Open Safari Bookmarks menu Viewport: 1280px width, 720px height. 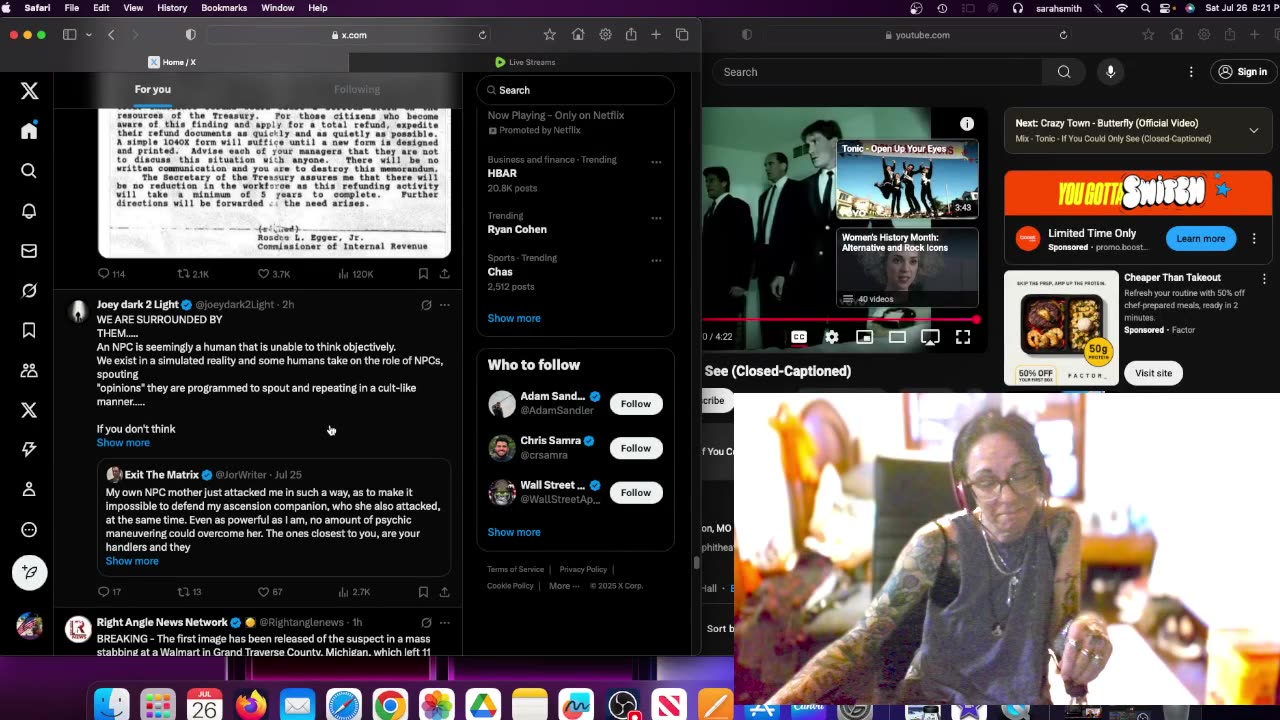click(x=224, y=8)
